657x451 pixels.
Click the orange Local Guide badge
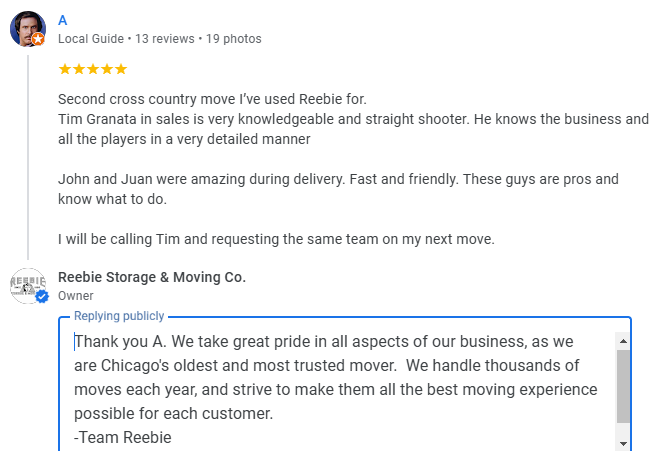[x=38, y=39]
